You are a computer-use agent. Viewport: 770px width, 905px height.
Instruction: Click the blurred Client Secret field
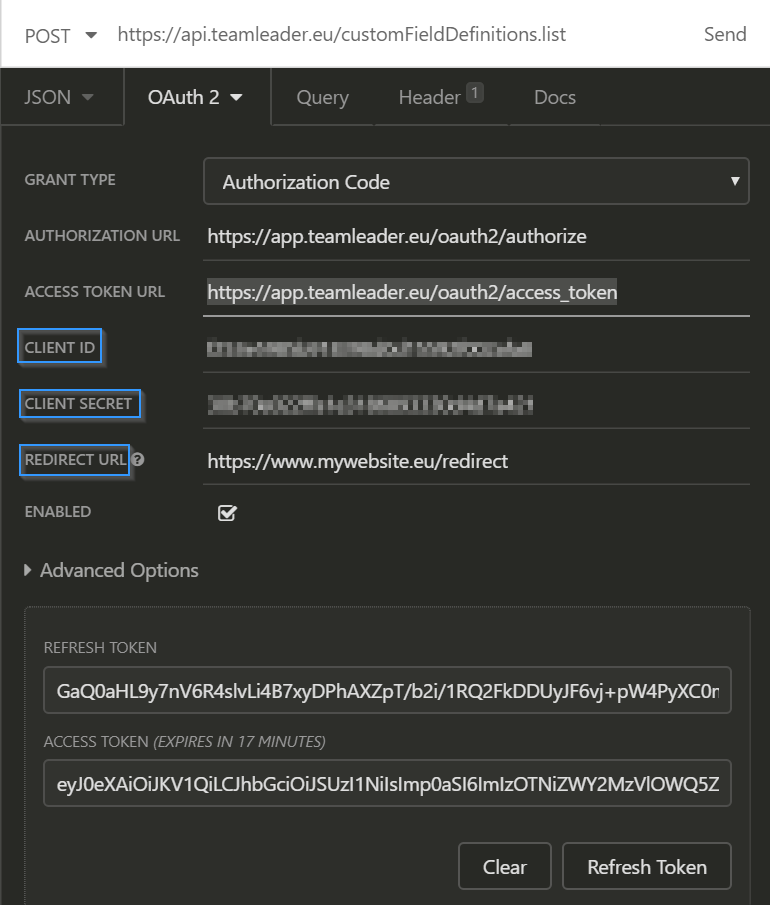pos(476,405)
